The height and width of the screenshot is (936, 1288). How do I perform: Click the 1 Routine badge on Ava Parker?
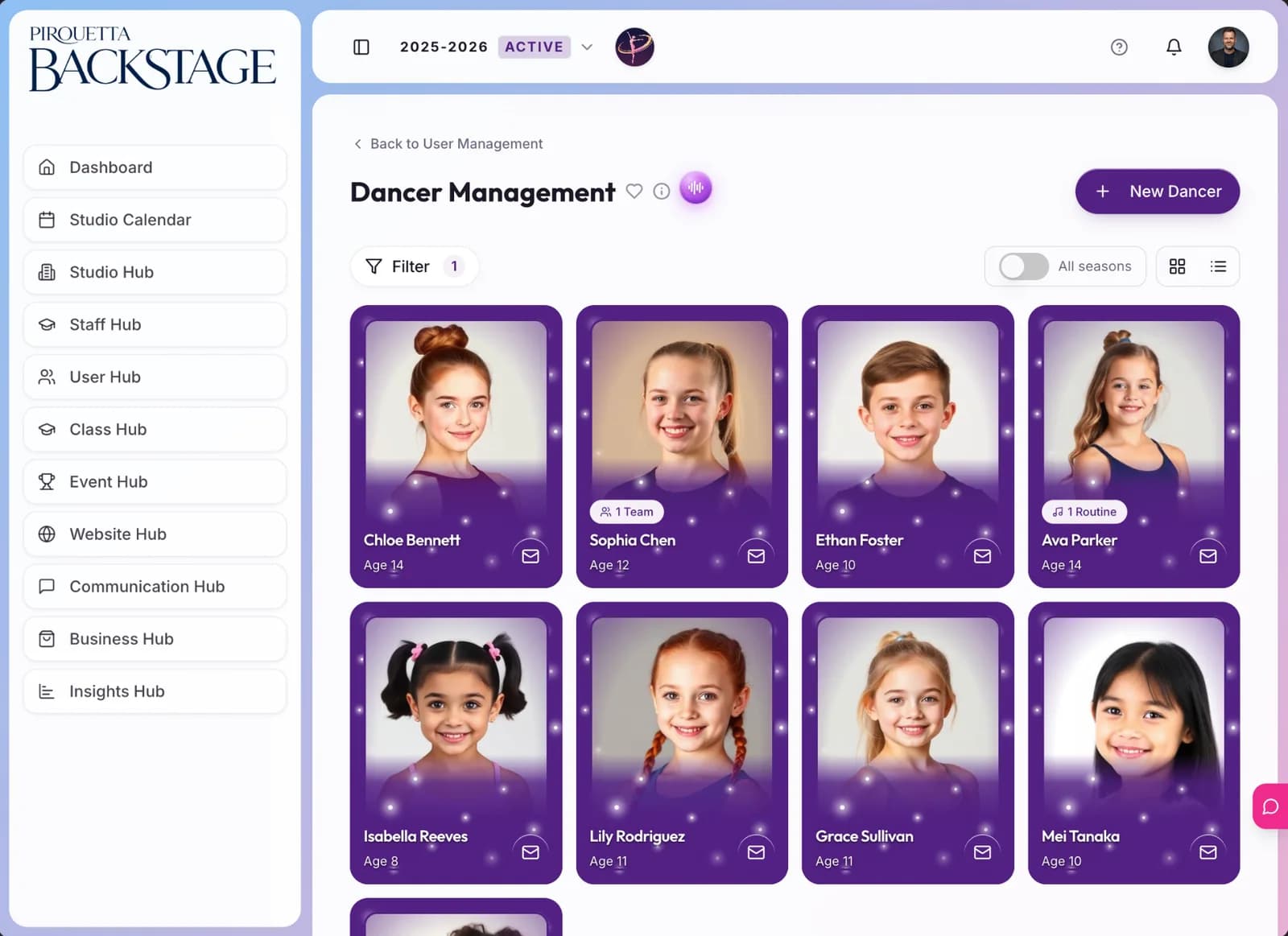coord(1084,512)
